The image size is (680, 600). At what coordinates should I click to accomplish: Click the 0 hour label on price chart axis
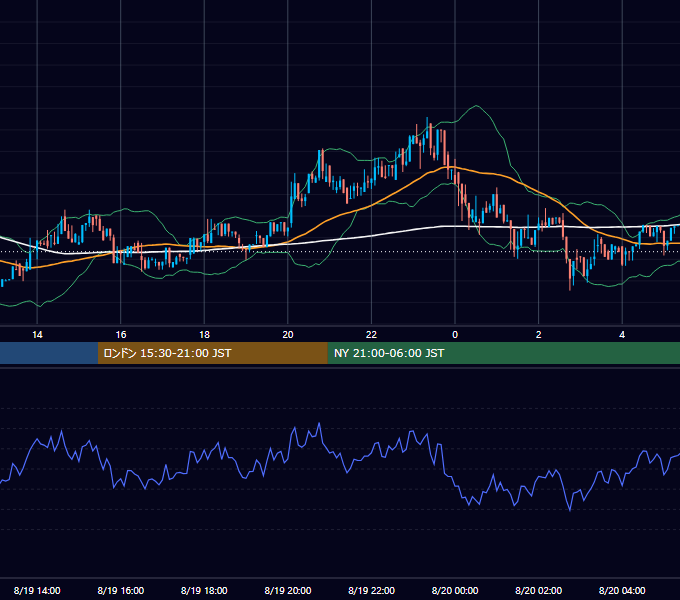point(455,335)
